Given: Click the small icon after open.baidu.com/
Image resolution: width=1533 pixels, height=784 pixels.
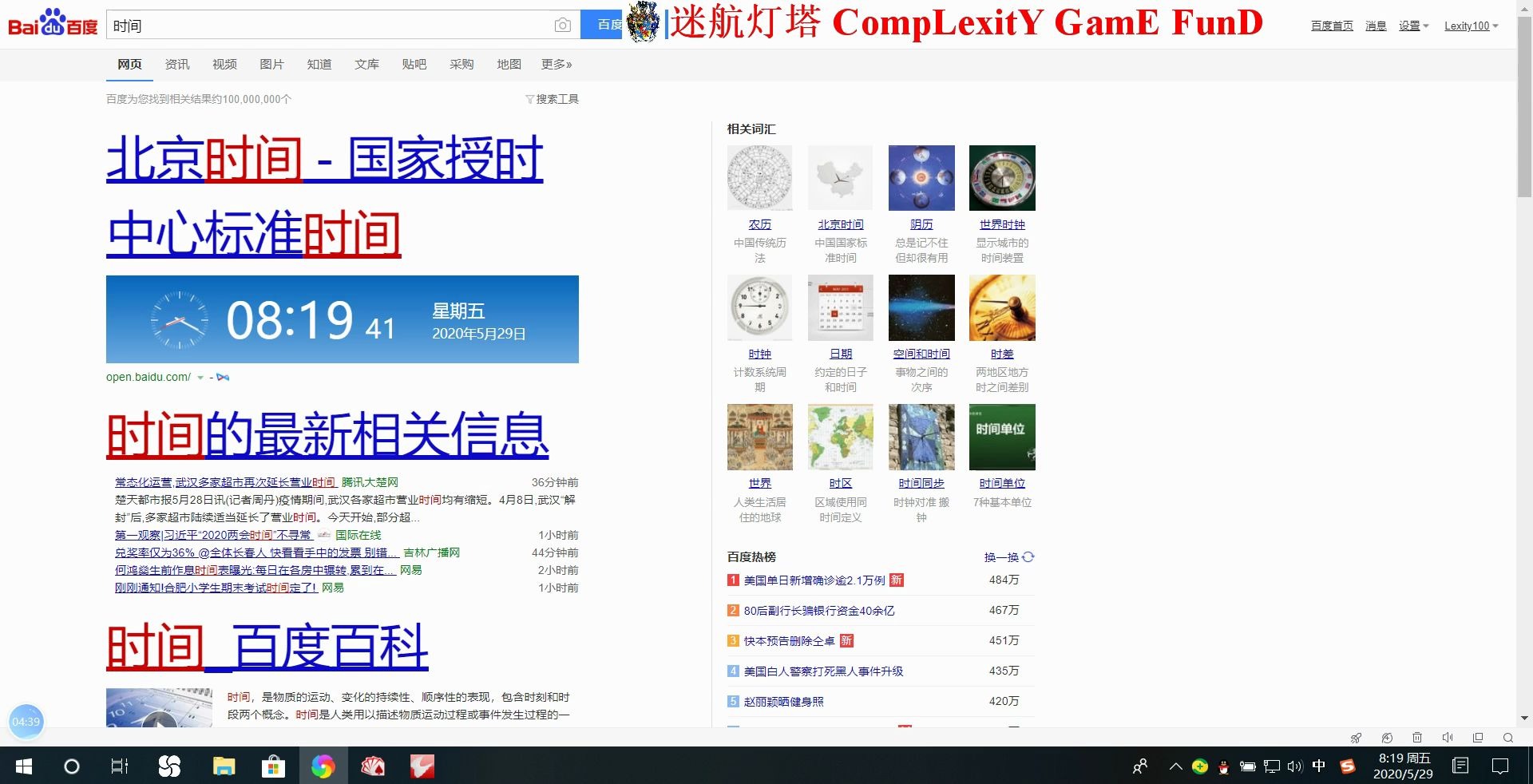Looking at the screenshot, I should pyautogui.click(x=223, y=377).
